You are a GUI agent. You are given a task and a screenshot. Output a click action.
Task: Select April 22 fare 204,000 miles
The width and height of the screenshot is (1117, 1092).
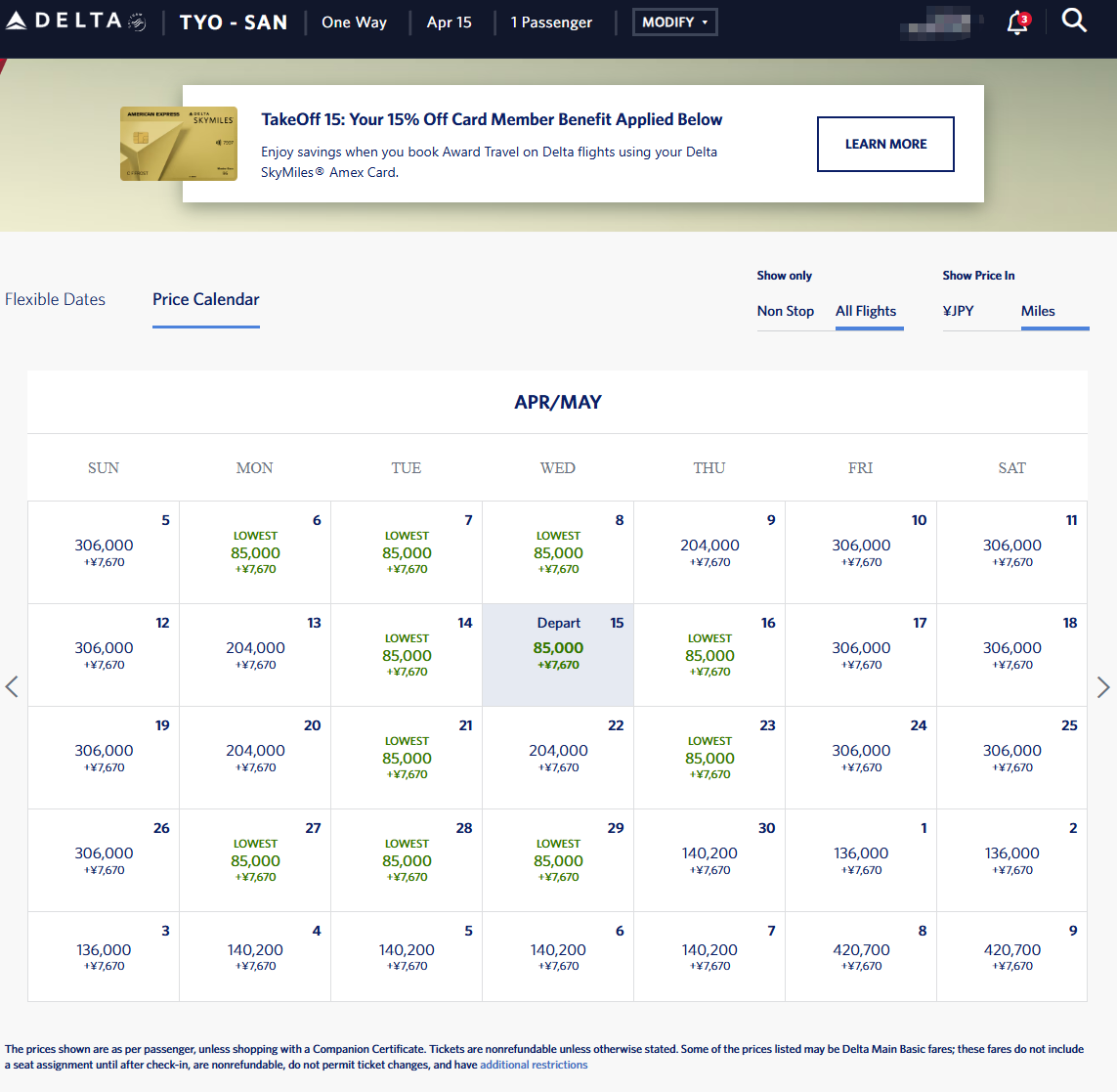tap(558, 758)
